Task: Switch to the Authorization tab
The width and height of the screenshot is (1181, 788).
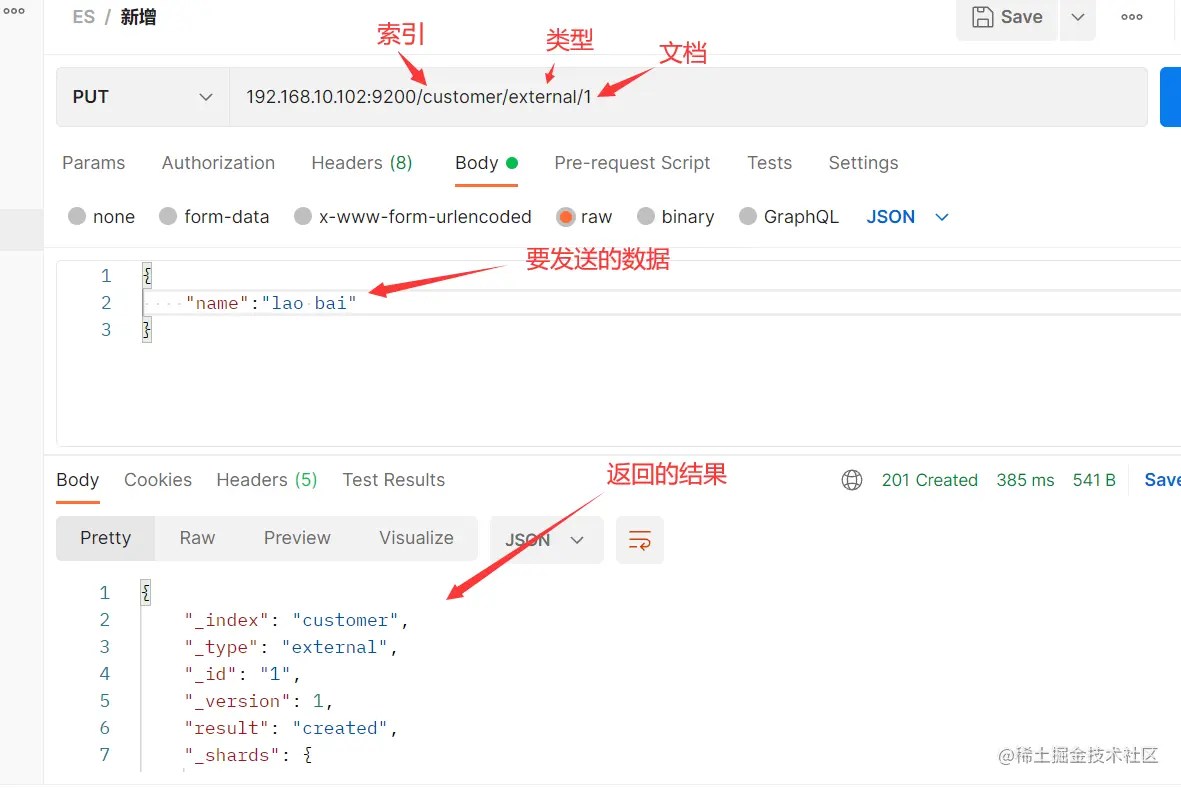Action: point(218,163)
